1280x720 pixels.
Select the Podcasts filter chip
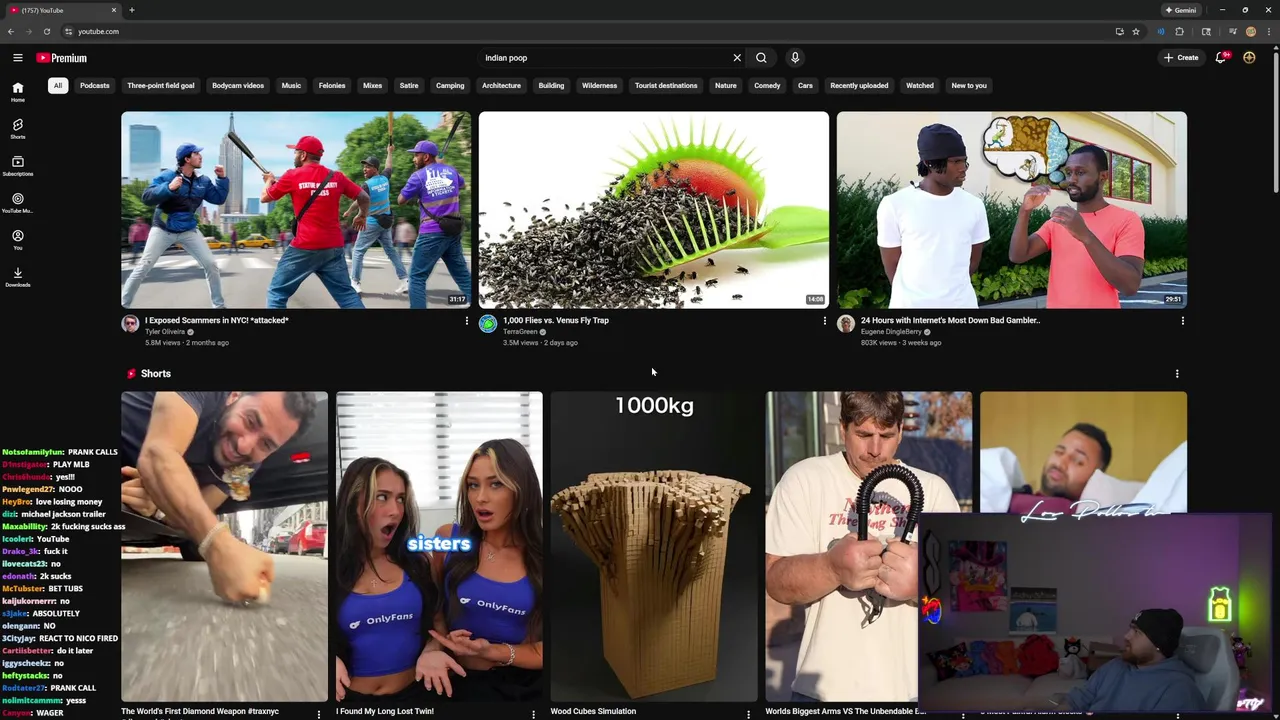(x=95, y=86)
